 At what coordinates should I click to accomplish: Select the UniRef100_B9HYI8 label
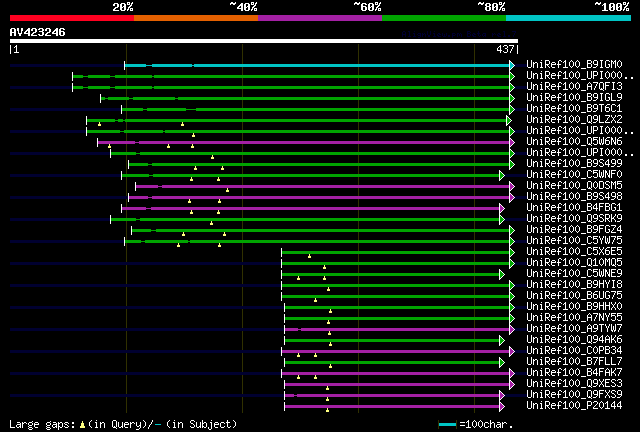point(574,285)
